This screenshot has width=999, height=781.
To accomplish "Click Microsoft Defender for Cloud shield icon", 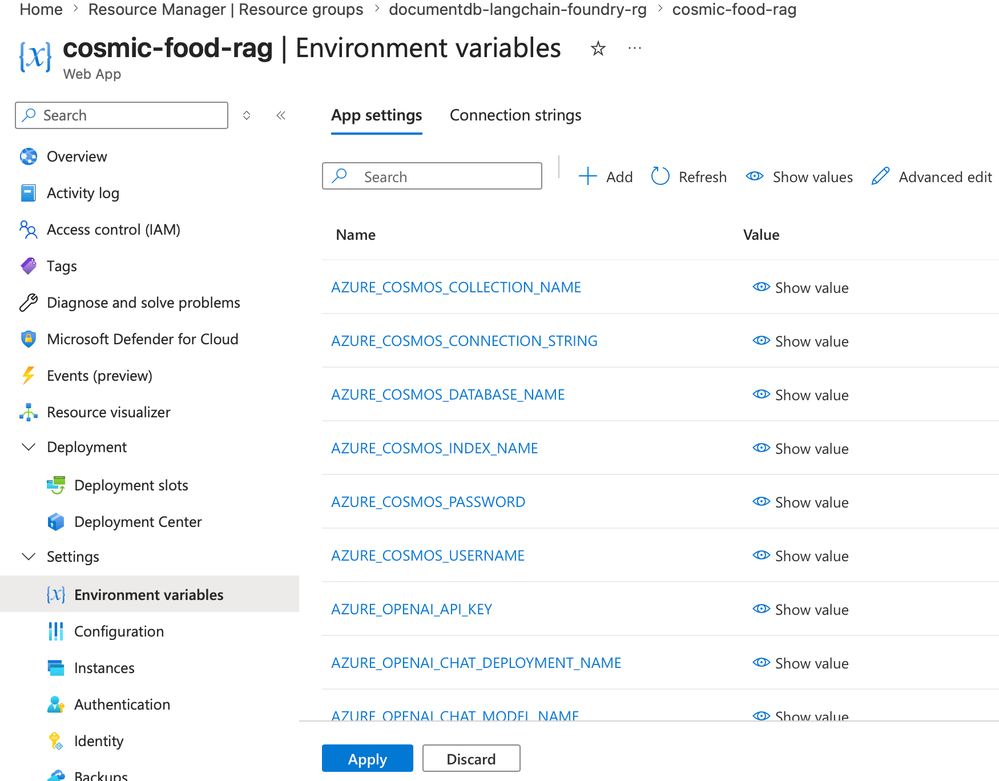I will click(x=28, y=339).
